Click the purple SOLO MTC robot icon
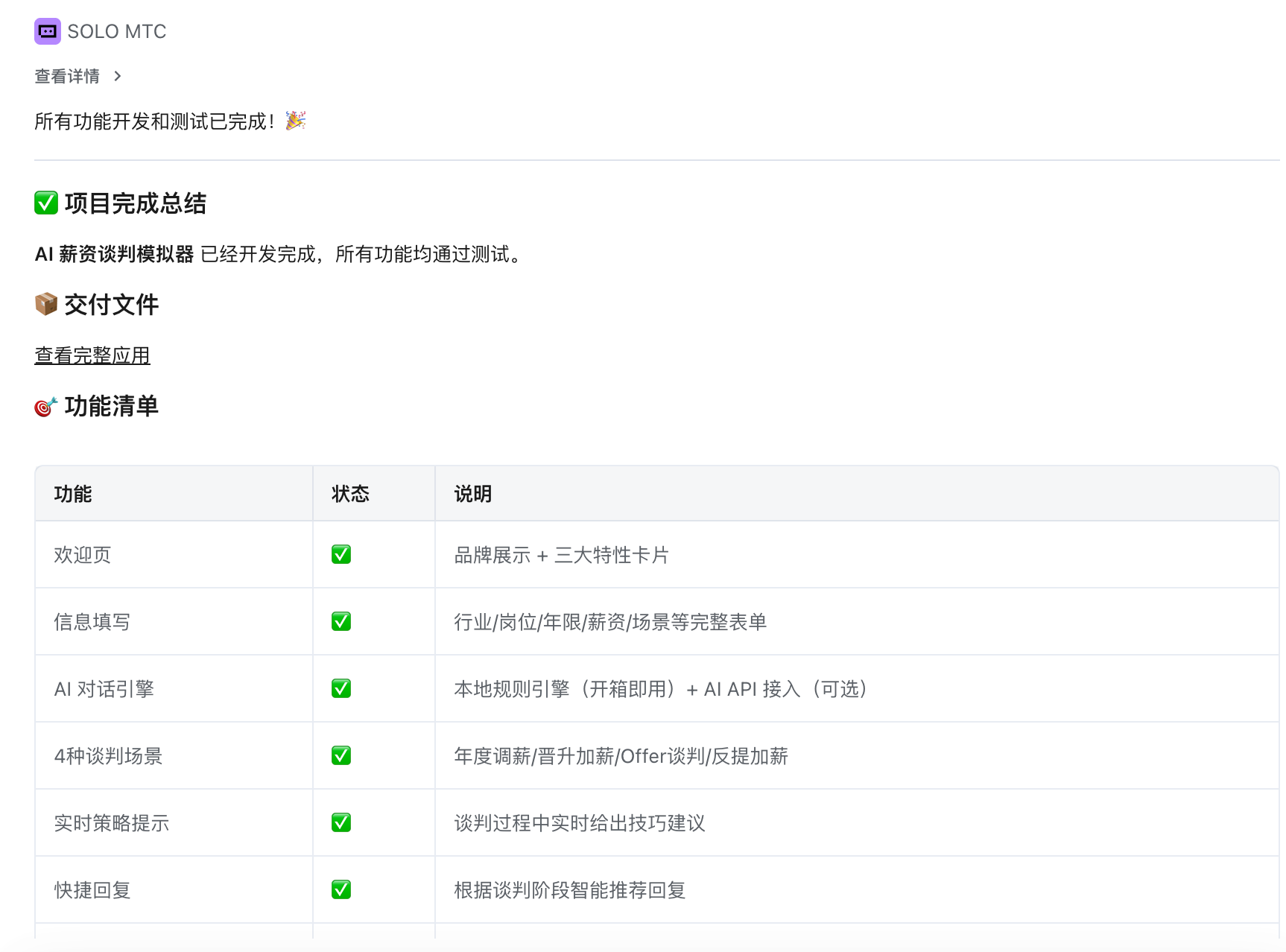1286x952 pixels. [x=47, y=31]
